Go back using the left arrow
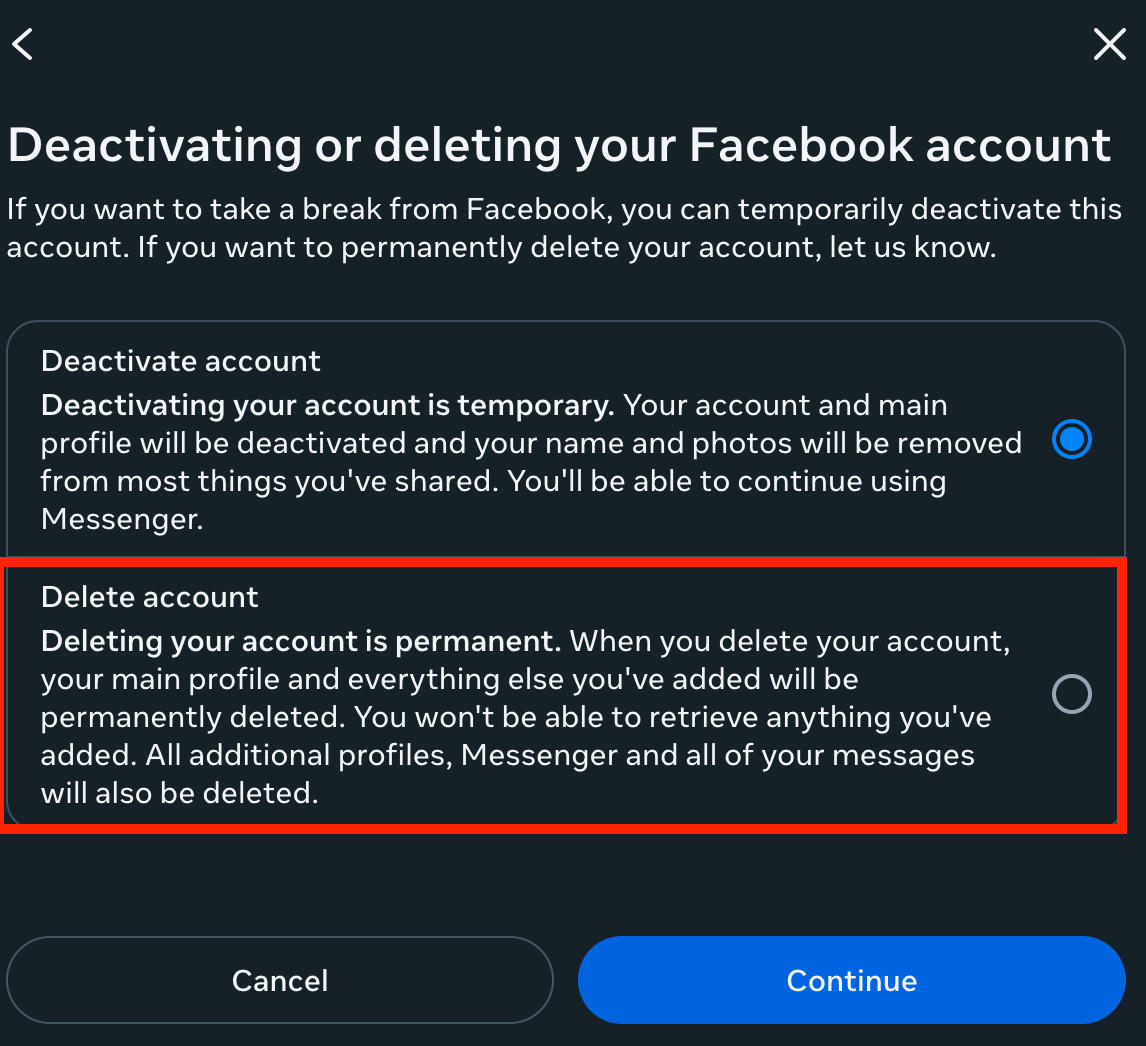Image resolution: width=1146 pixels, height=1046 pixels. [x=22, y=44]
